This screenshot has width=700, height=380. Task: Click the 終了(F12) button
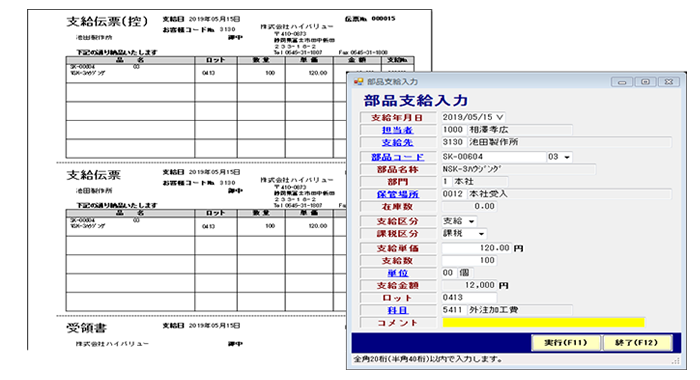(637, 342)
